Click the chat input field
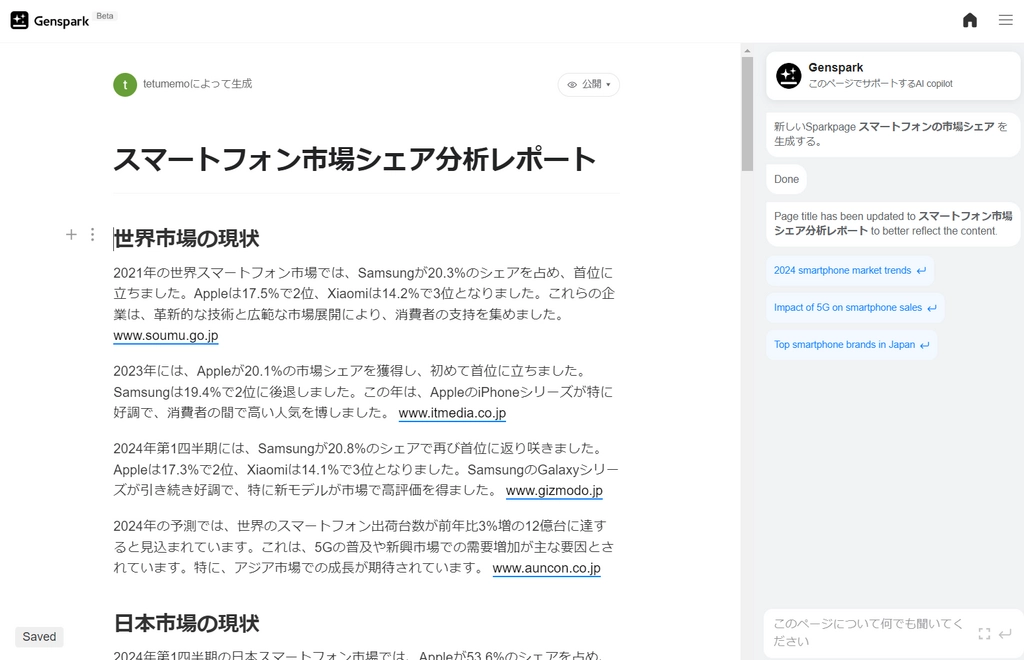 pos(869,633)
